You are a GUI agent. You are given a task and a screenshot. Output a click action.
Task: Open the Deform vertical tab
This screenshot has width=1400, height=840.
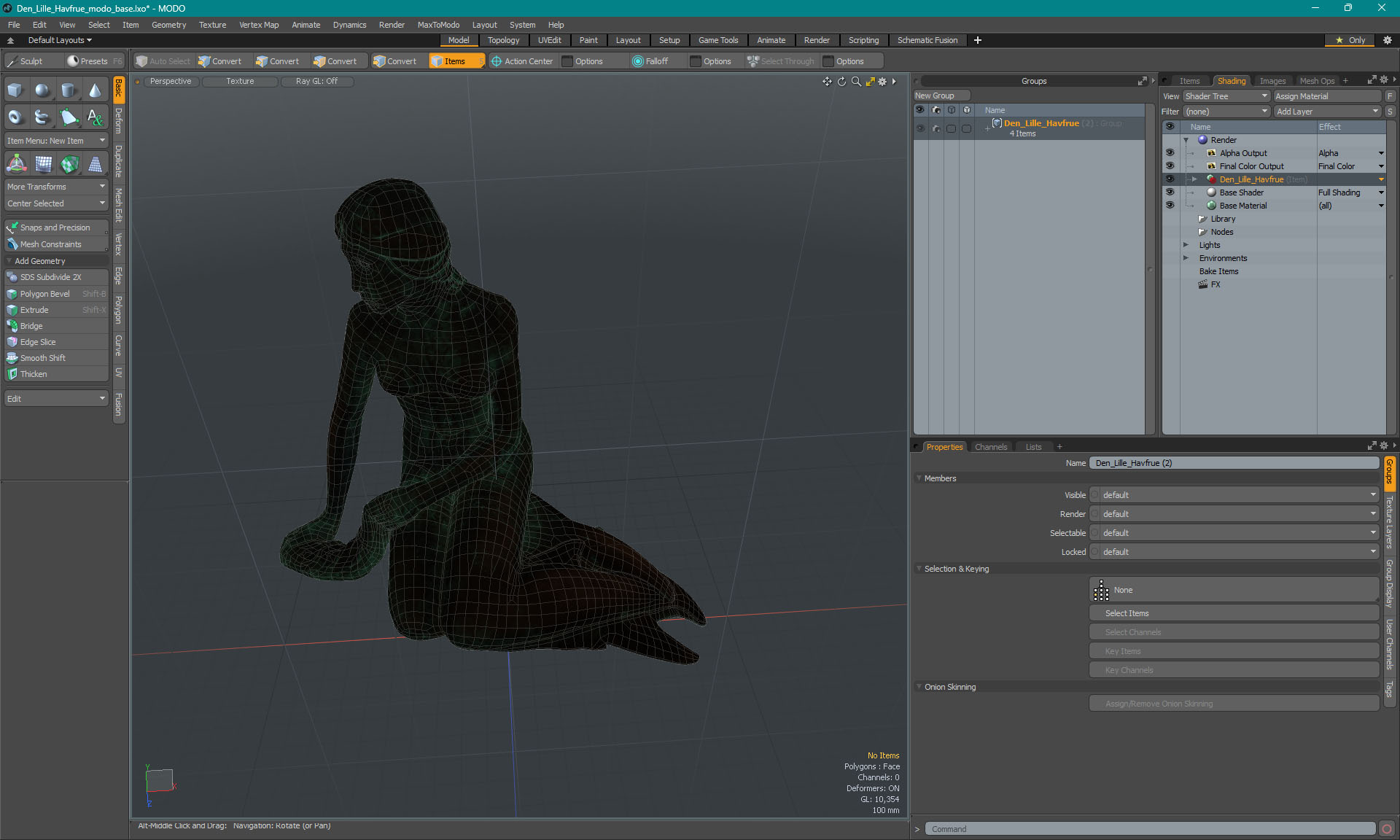point(119,121)
